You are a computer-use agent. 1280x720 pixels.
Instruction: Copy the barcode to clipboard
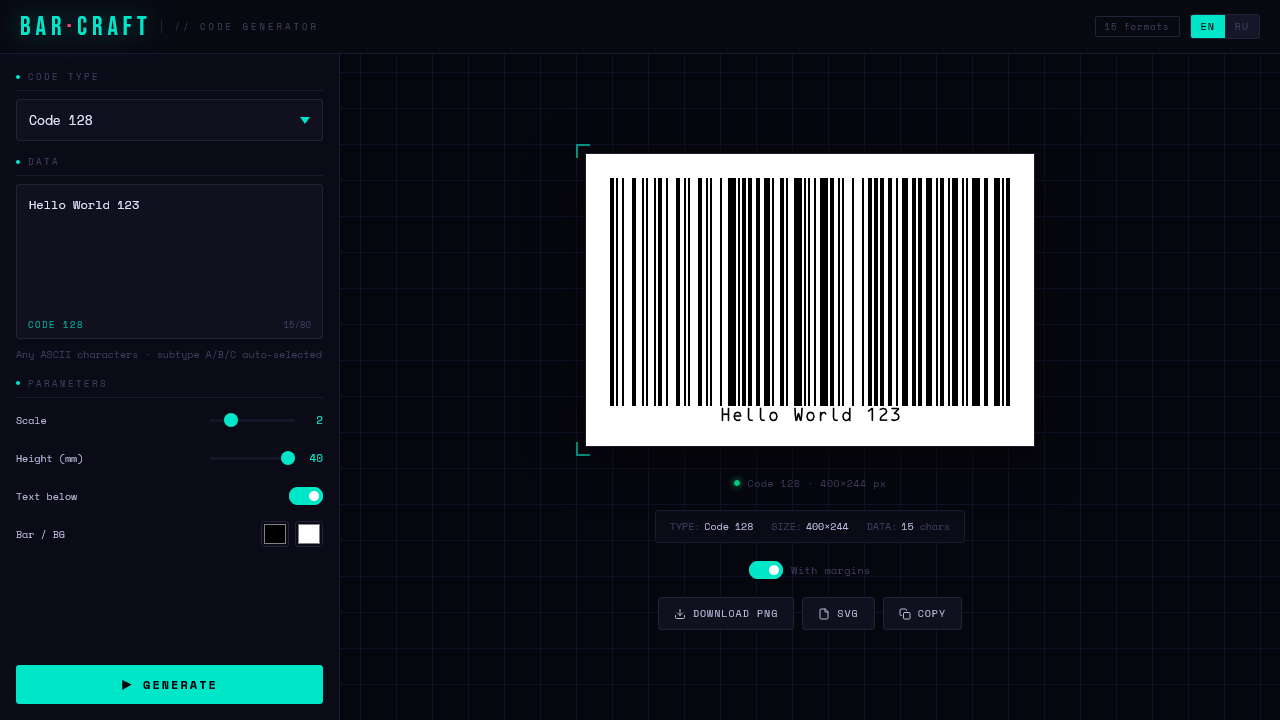(922, 614)
